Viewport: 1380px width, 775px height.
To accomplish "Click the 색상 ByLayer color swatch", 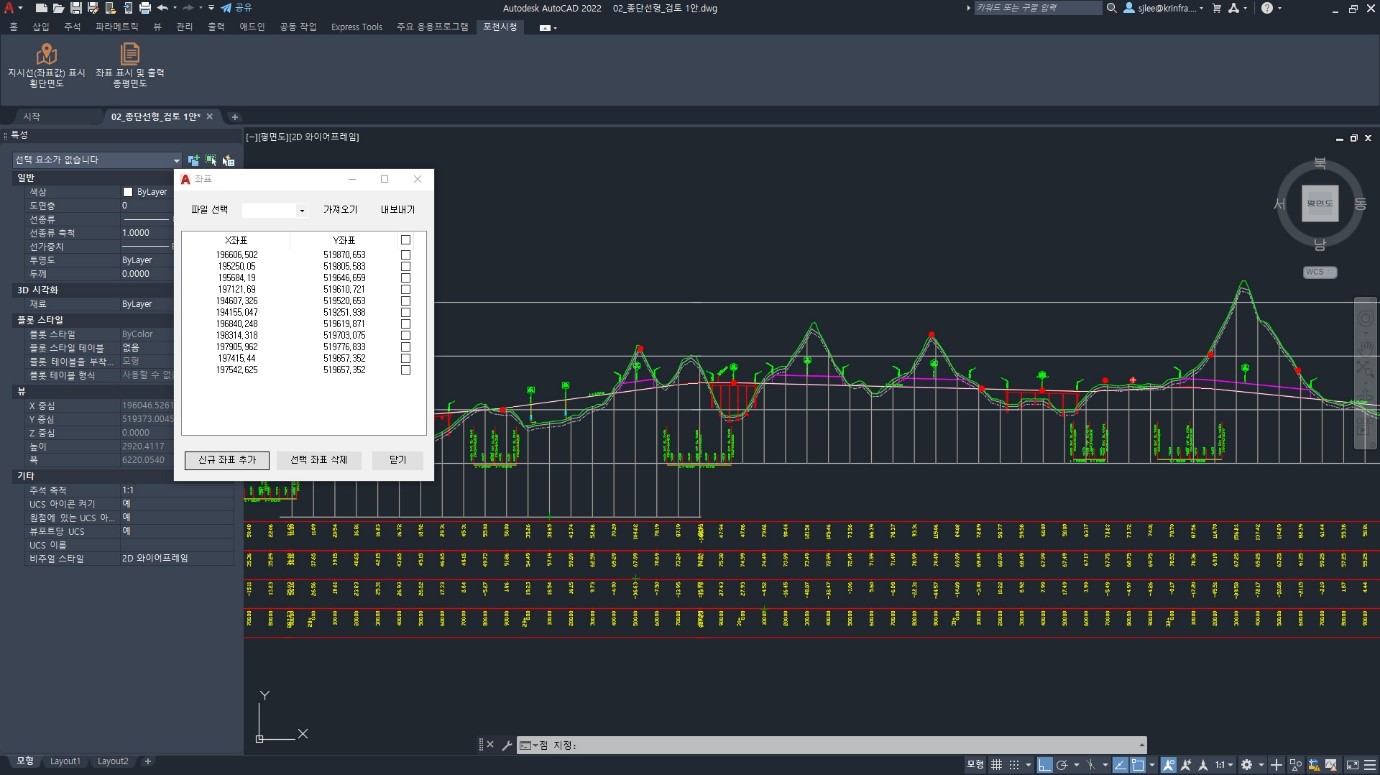I will coord(127,192).
